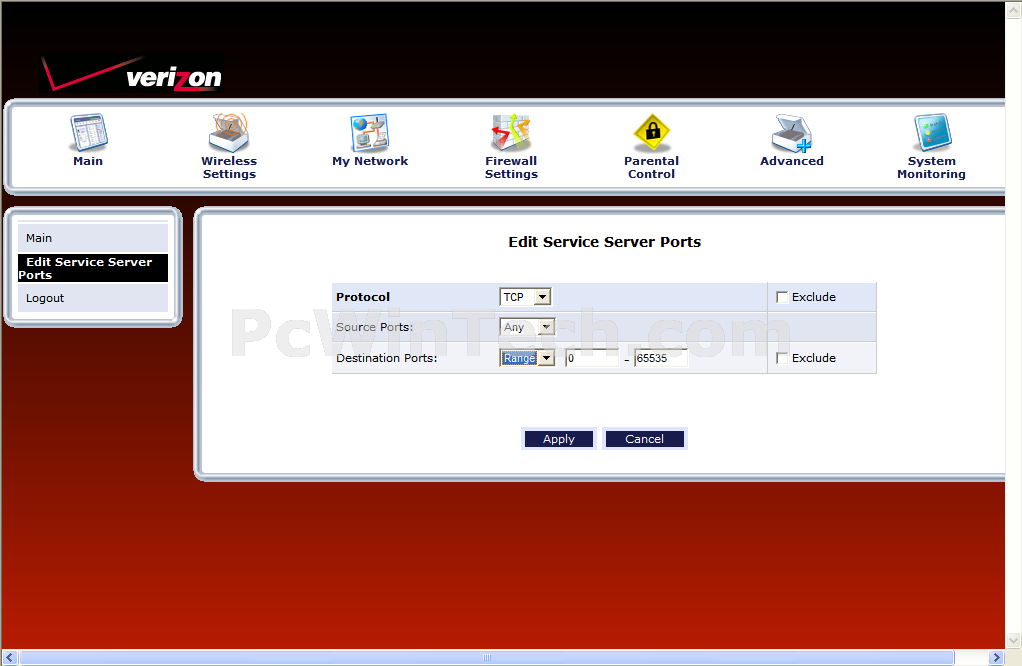The image size is (1022, 666).
Task: Focus the destination port end field showing 65535
Action: [x=661, y=358]
